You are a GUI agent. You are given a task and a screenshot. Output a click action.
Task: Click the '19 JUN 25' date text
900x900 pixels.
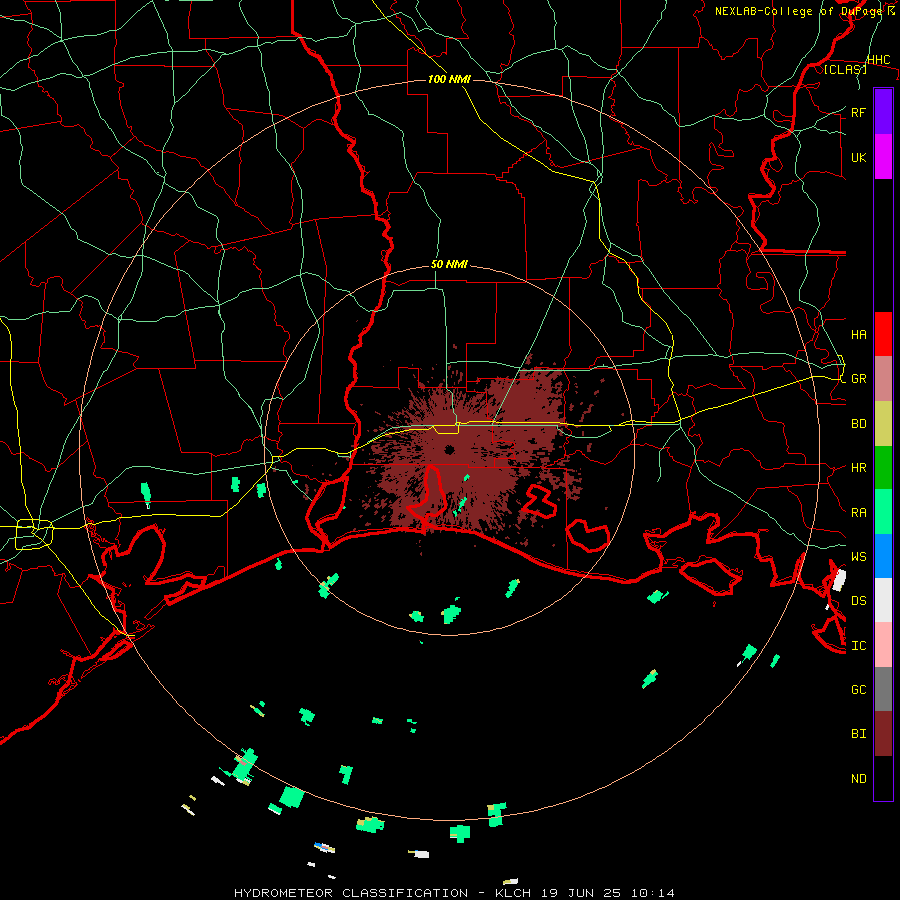[x=581, y=893]
